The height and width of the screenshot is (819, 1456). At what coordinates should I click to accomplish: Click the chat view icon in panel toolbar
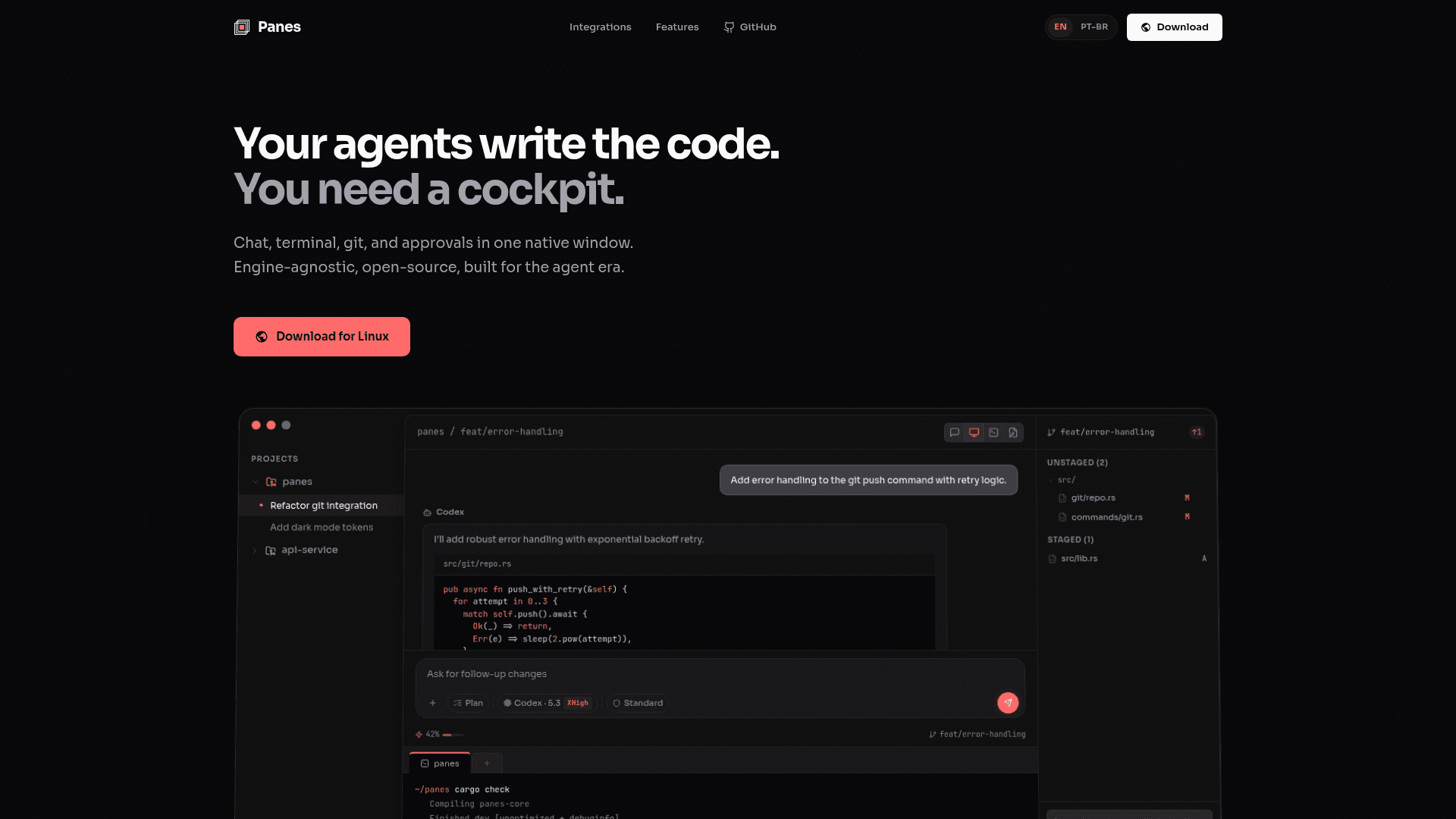(955, 432)
